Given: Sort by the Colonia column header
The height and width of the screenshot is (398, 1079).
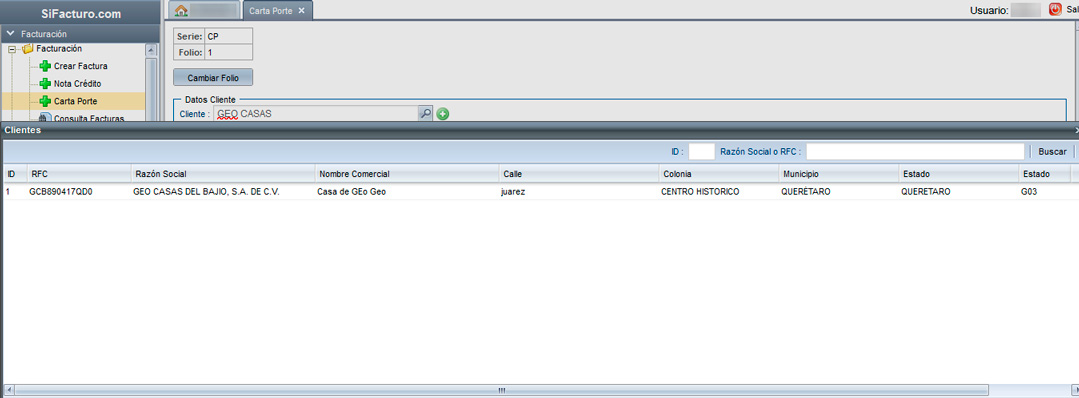Looking at the screenshot, I should [718, 174].
